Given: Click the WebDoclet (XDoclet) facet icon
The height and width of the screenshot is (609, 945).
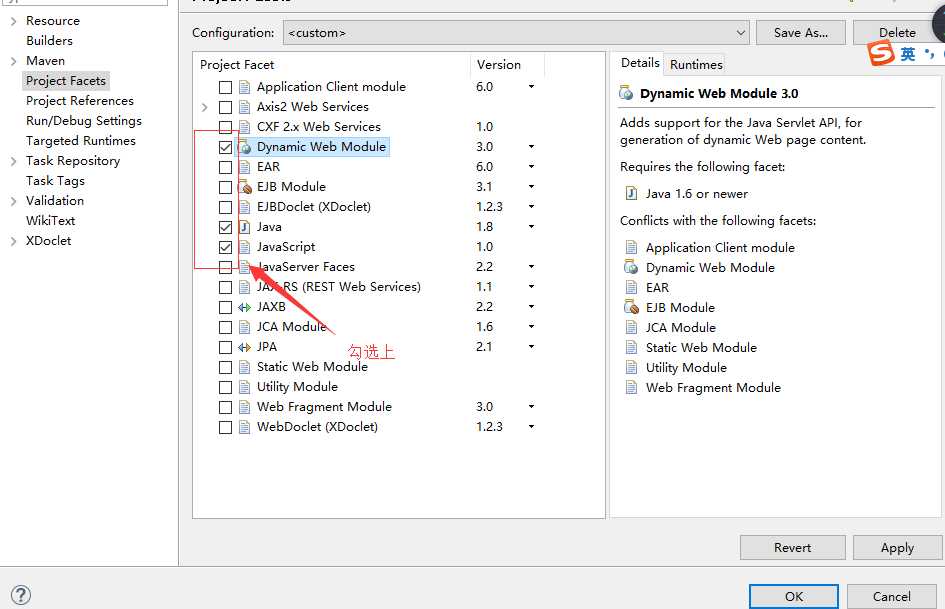Looking at the screenshot, I should [x=245, y=427].
